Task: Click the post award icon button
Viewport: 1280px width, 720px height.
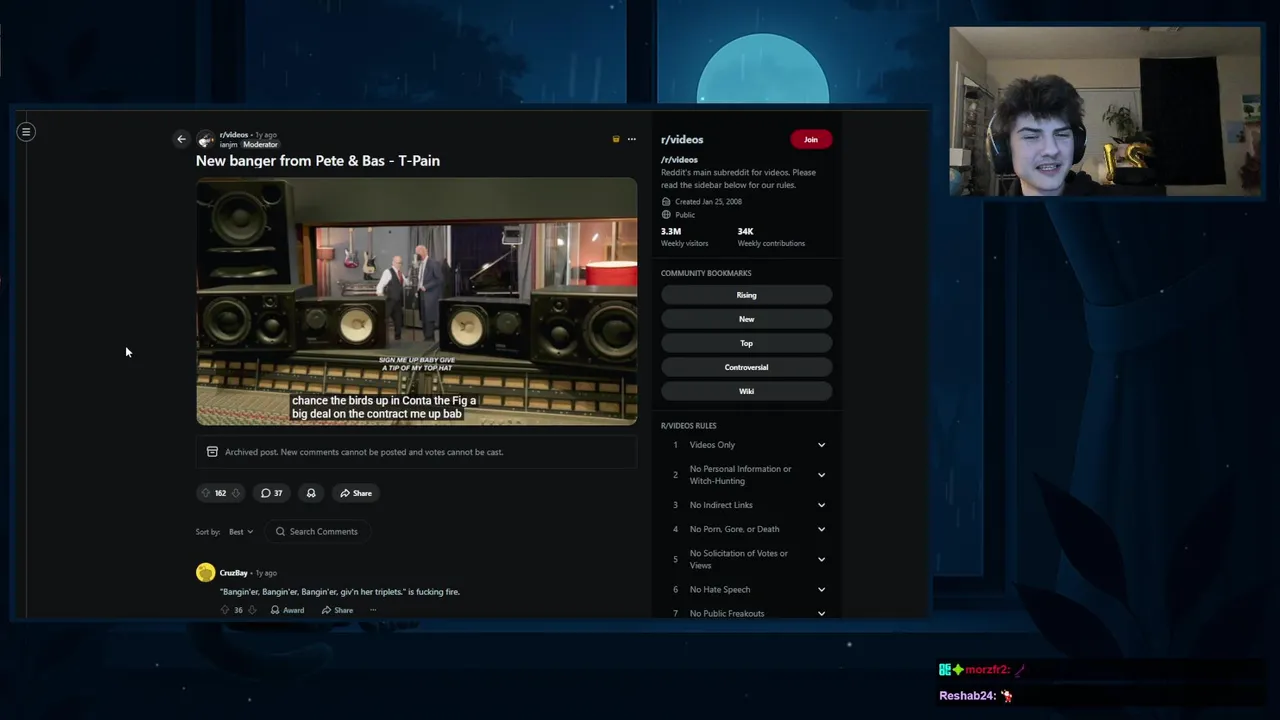Action: point(311,493)
